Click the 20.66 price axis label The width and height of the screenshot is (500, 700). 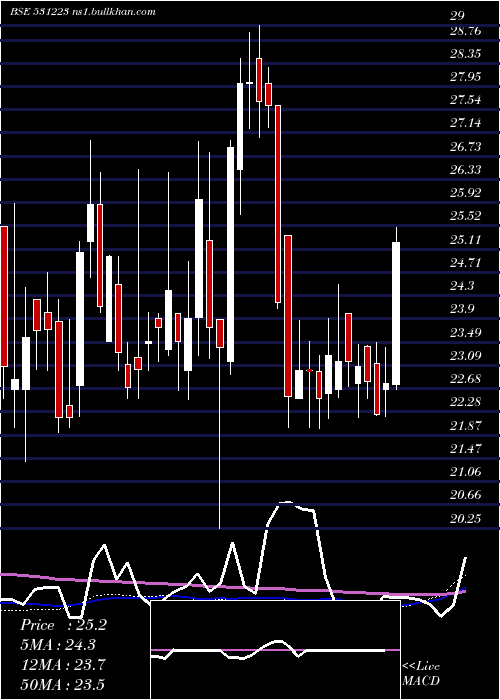pos(465,495)
